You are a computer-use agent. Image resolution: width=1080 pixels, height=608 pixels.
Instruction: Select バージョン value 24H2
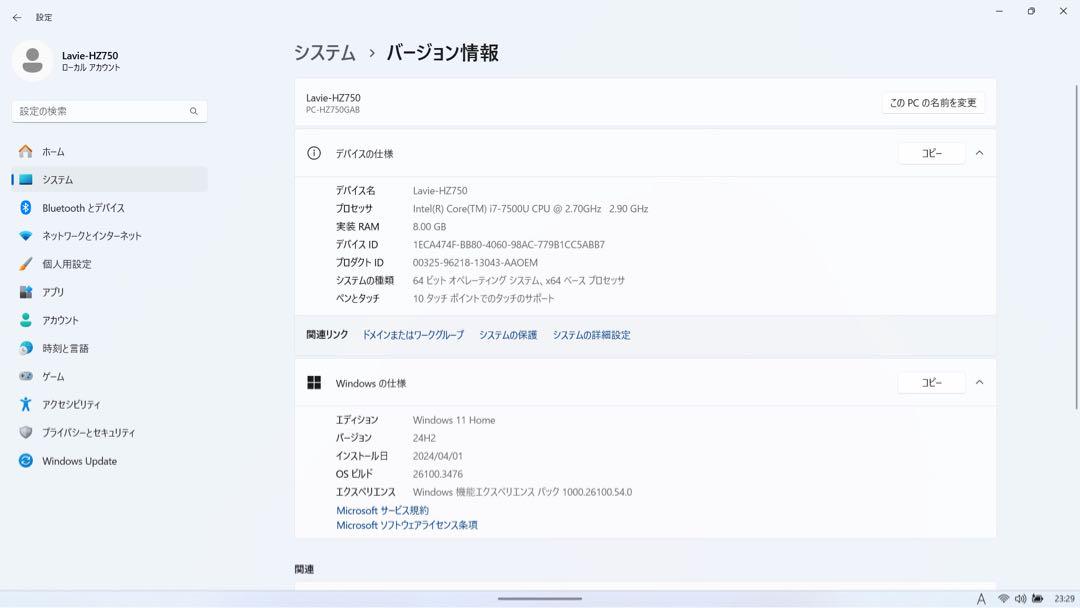point(424,438)
